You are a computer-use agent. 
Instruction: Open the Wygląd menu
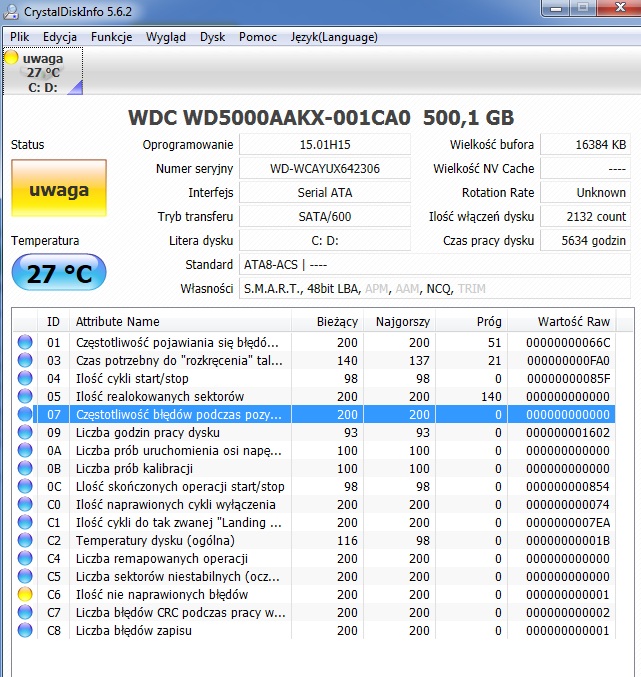tap(166, 37)
